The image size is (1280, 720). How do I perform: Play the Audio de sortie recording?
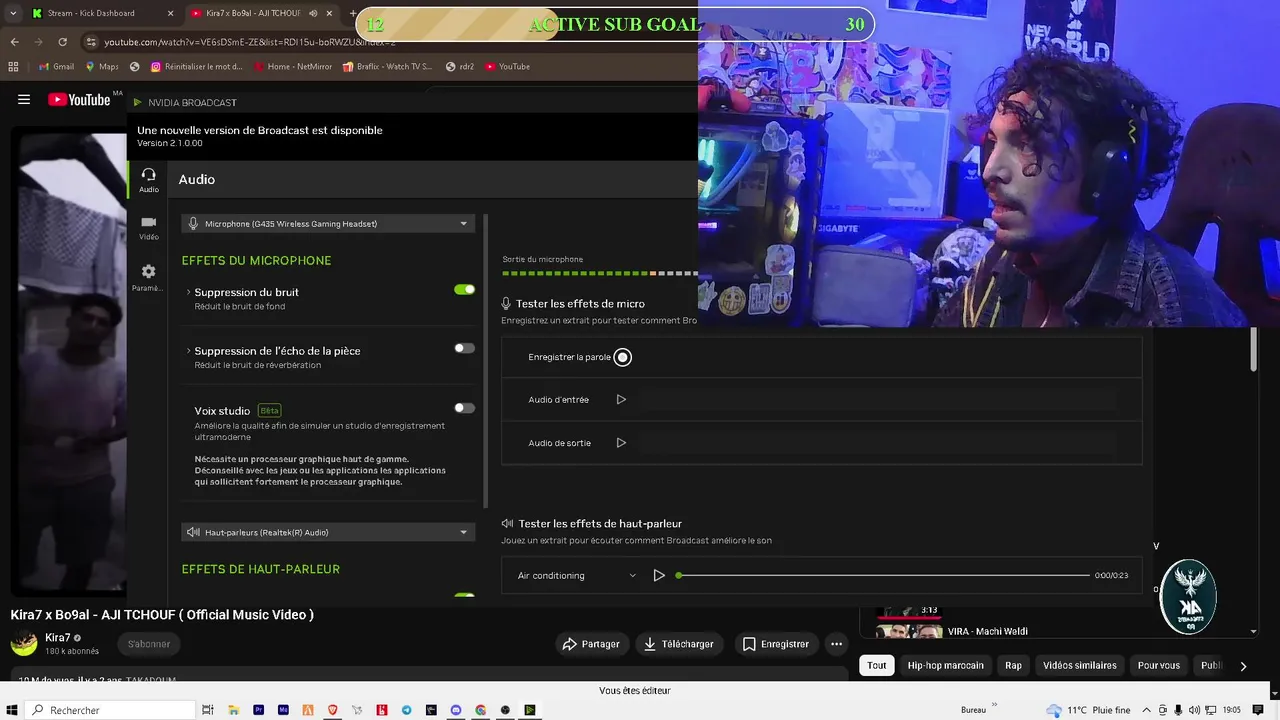[621, 443]
